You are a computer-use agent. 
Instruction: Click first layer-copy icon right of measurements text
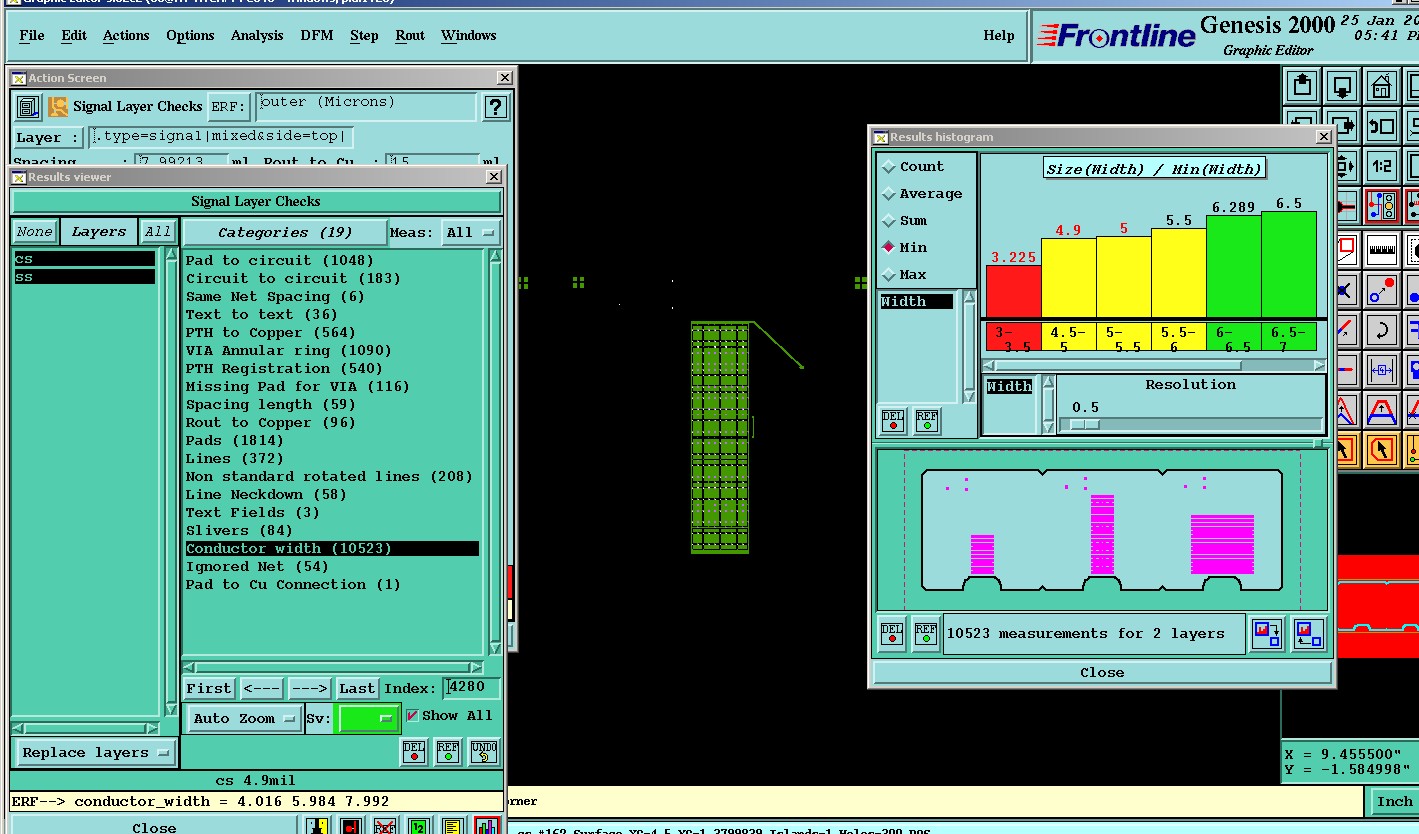[x=1268, y=634]
